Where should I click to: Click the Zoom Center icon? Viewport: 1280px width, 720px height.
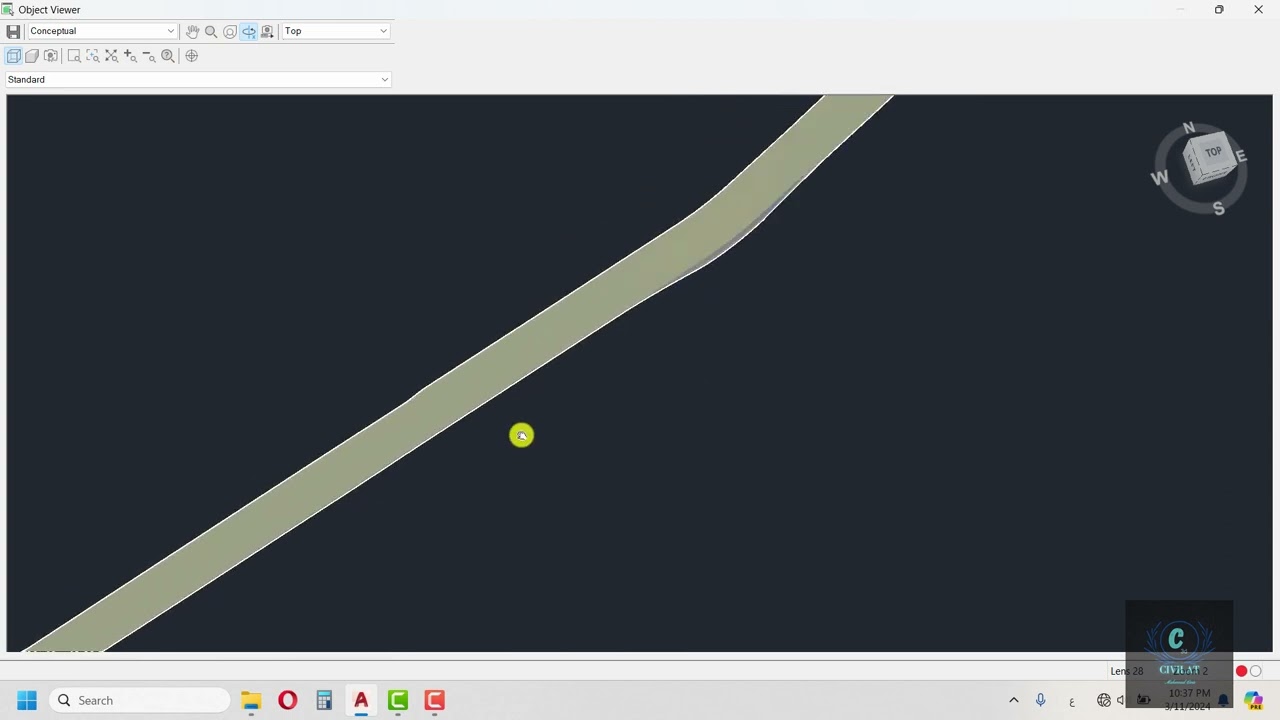93,56
